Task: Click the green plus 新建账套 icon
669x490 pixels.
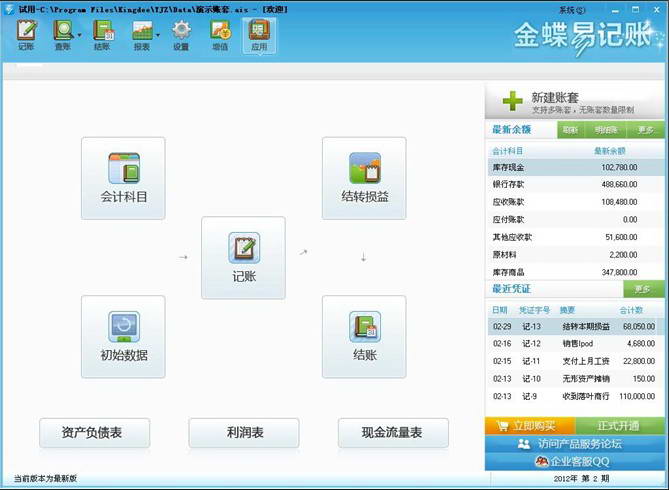Action: pos(512,101)
